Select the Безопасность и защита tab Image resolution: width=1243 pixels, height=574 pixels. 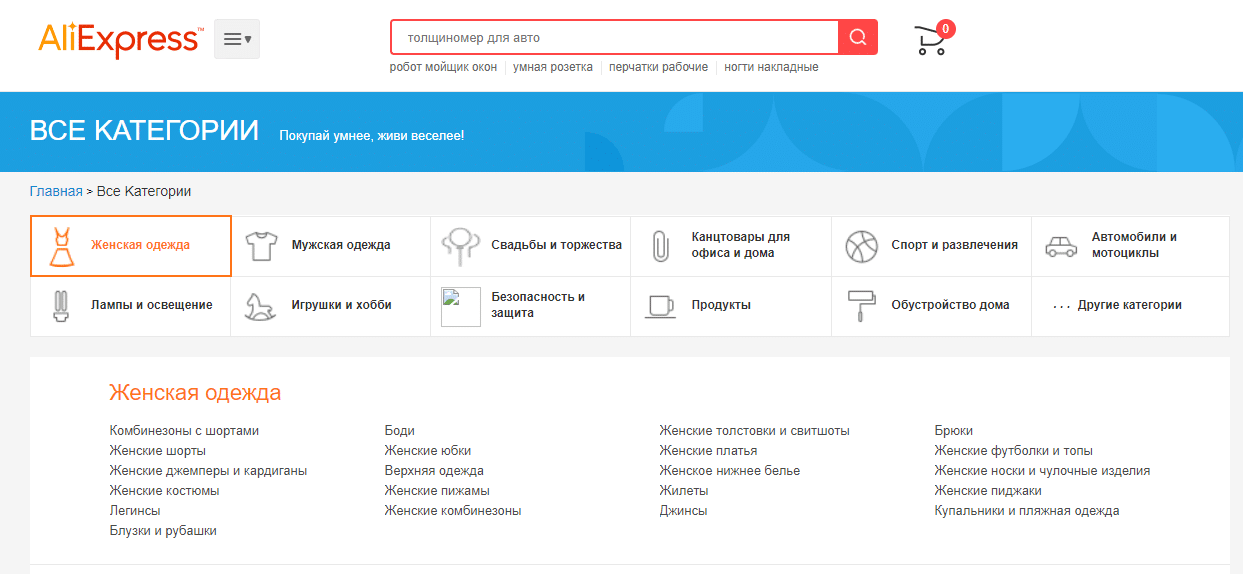pos(531,307)
